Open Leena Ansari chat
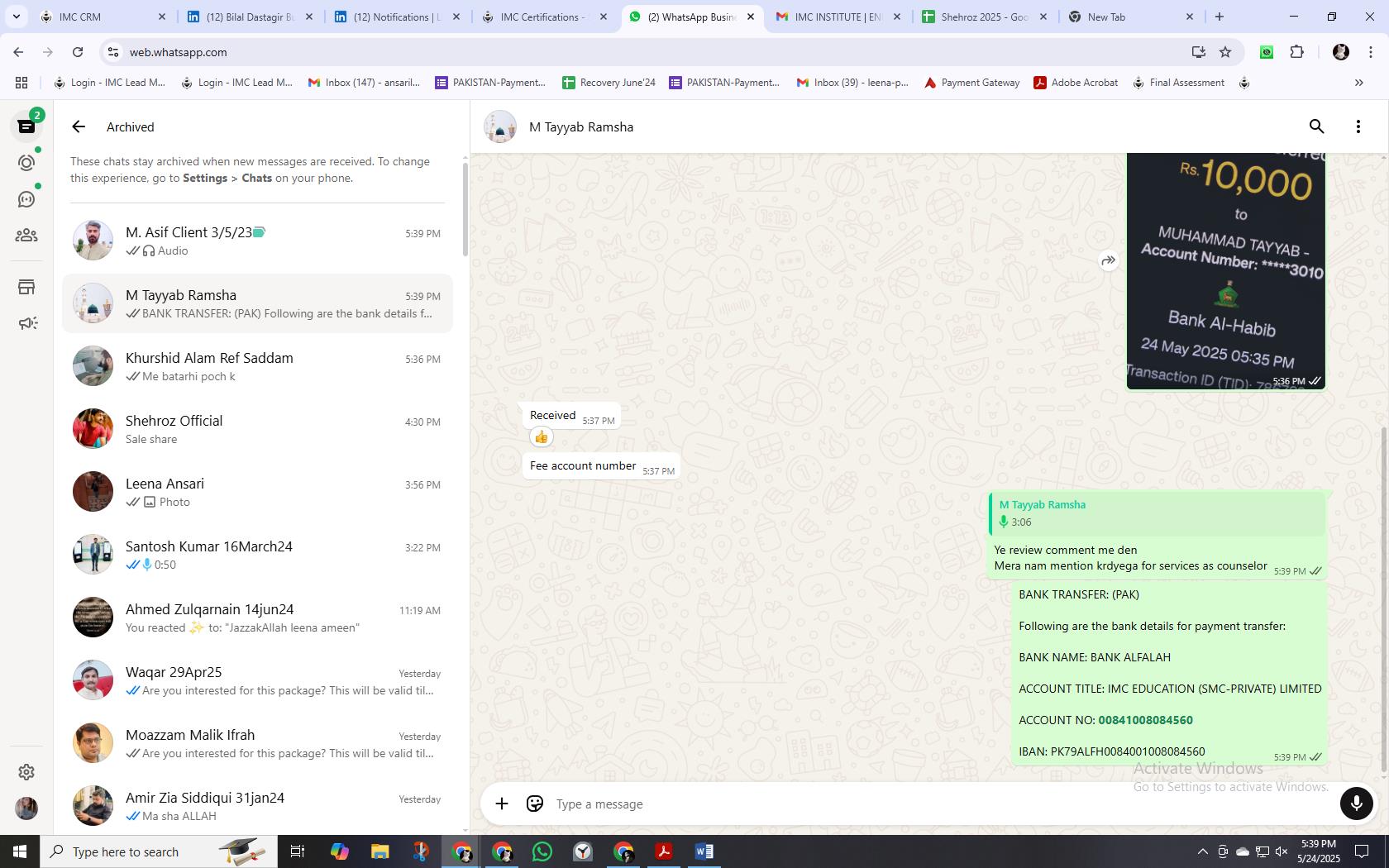 [257, 492]
